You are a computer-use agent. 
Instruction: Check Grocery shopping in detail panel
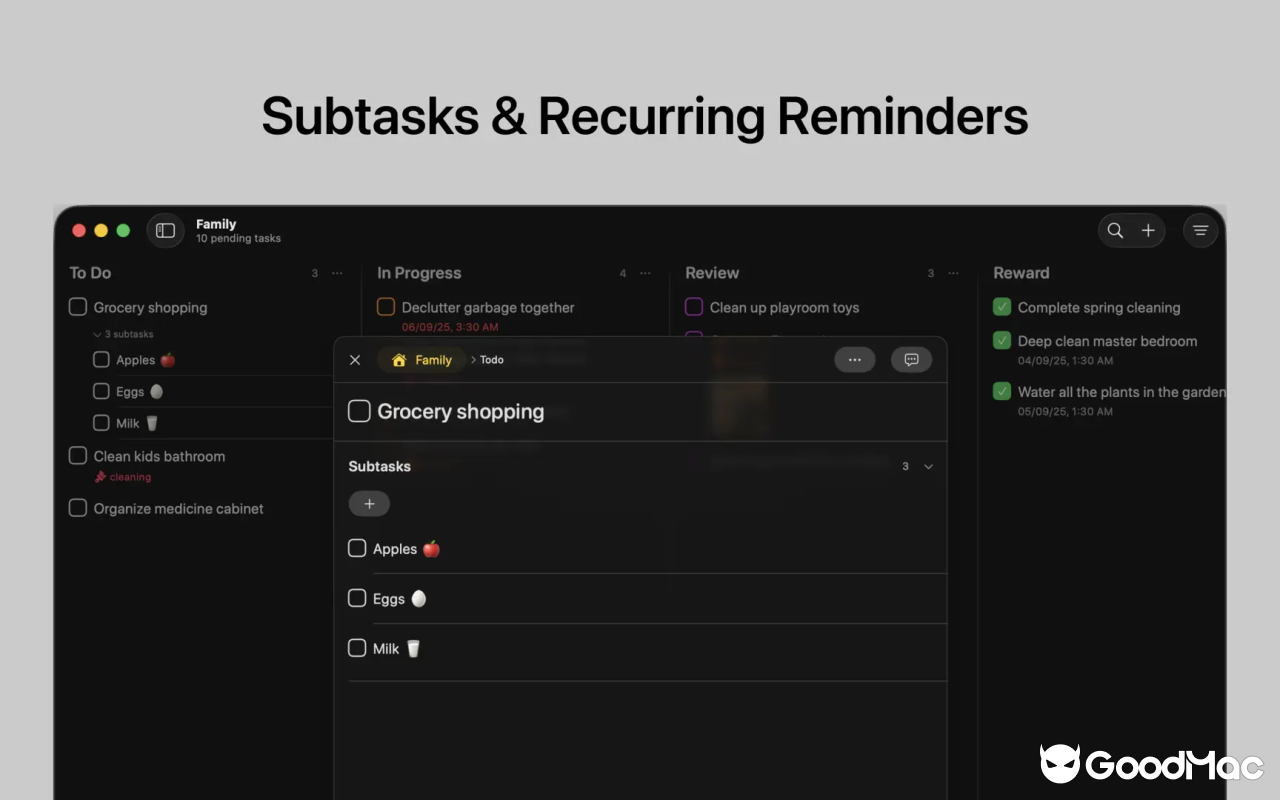point(359,411)
